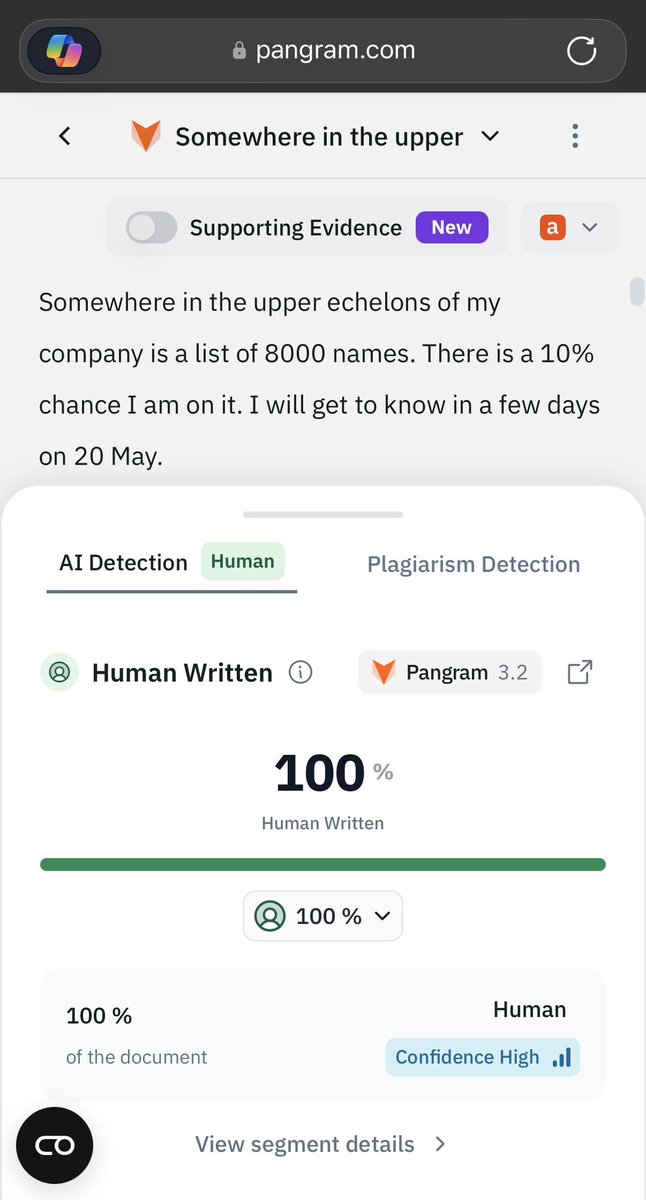Screen dimensions: 646x1200
Task: Open result in new window icon
Action: coord(580,673)
